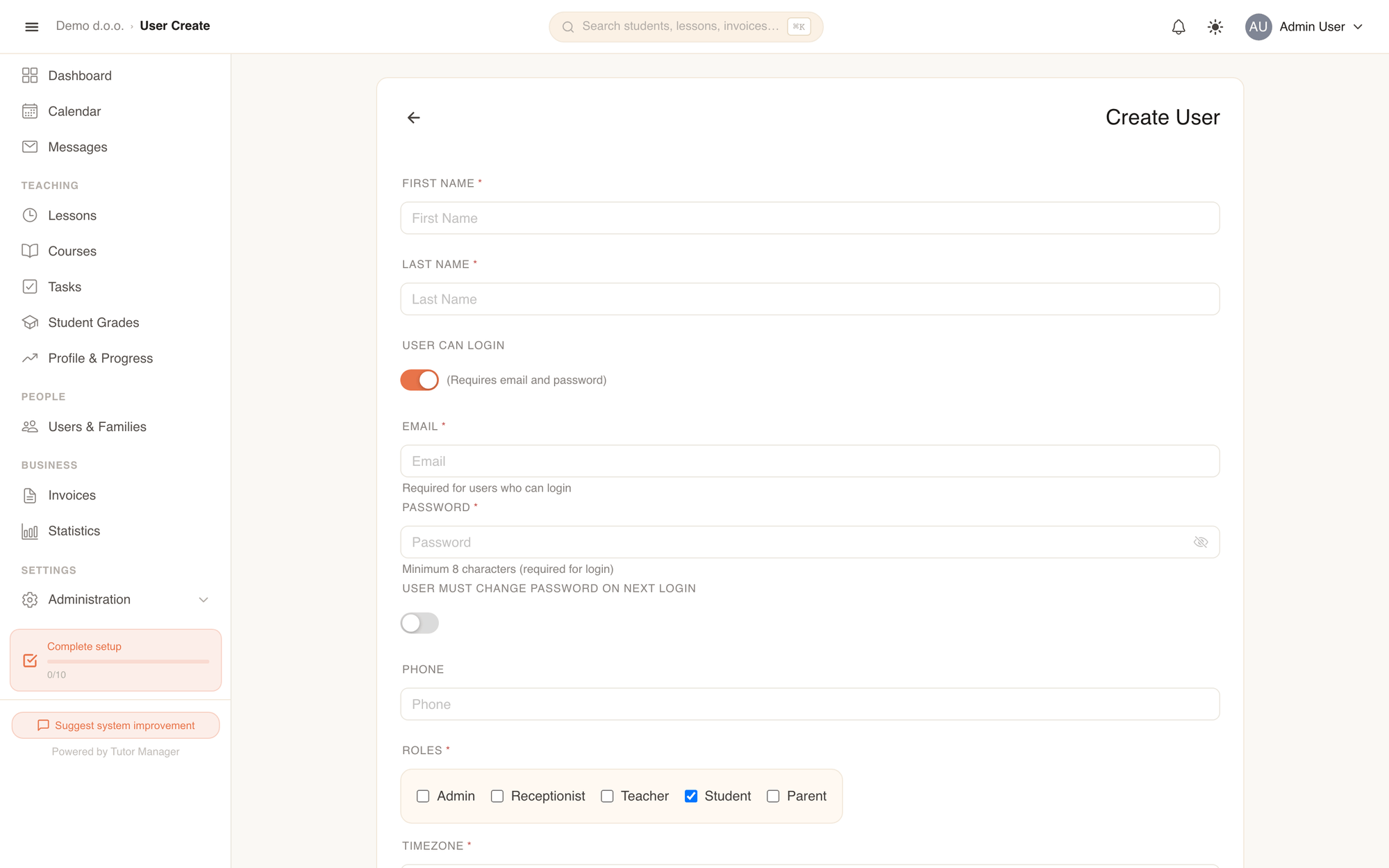Click the Complete setup checklist icon
The height and width of the screenshot is (868, 1389).
[30, 660]
